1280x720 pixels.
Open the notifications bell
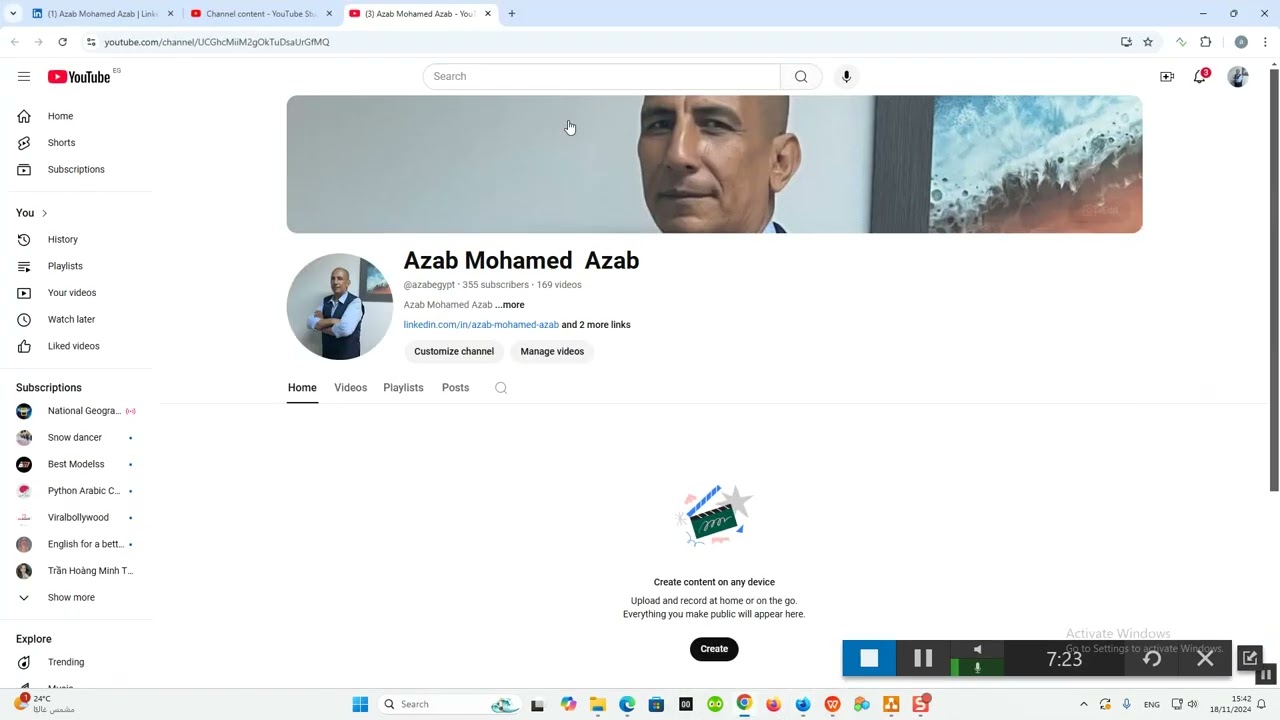[x=1200, y=76]
